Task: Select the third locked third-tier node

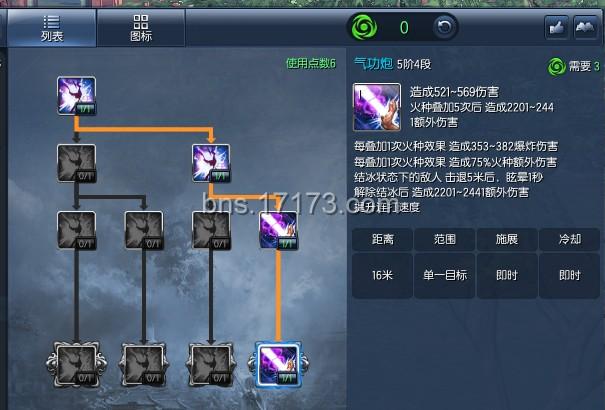Action: click(x=211, y=230)
